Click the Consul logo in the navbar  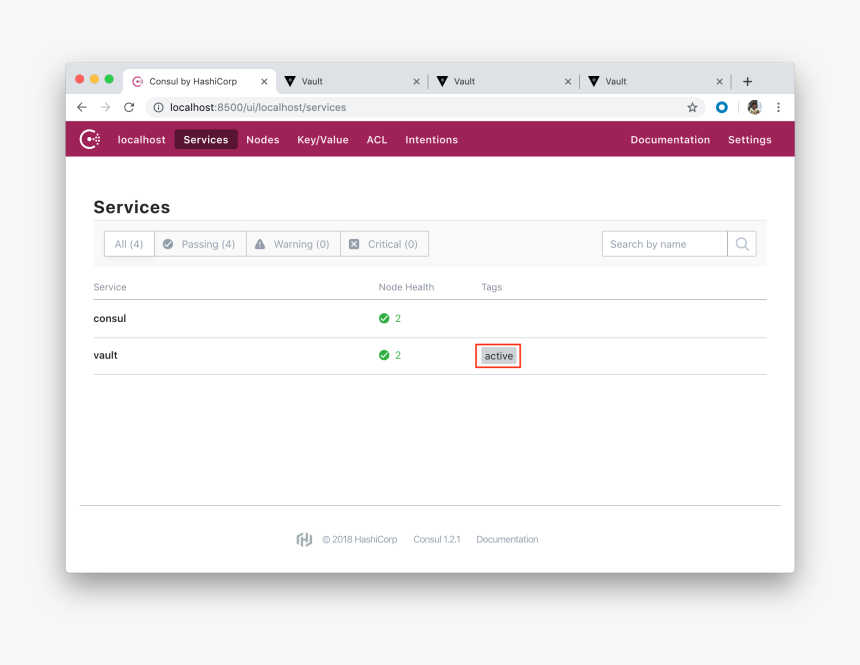90,139
